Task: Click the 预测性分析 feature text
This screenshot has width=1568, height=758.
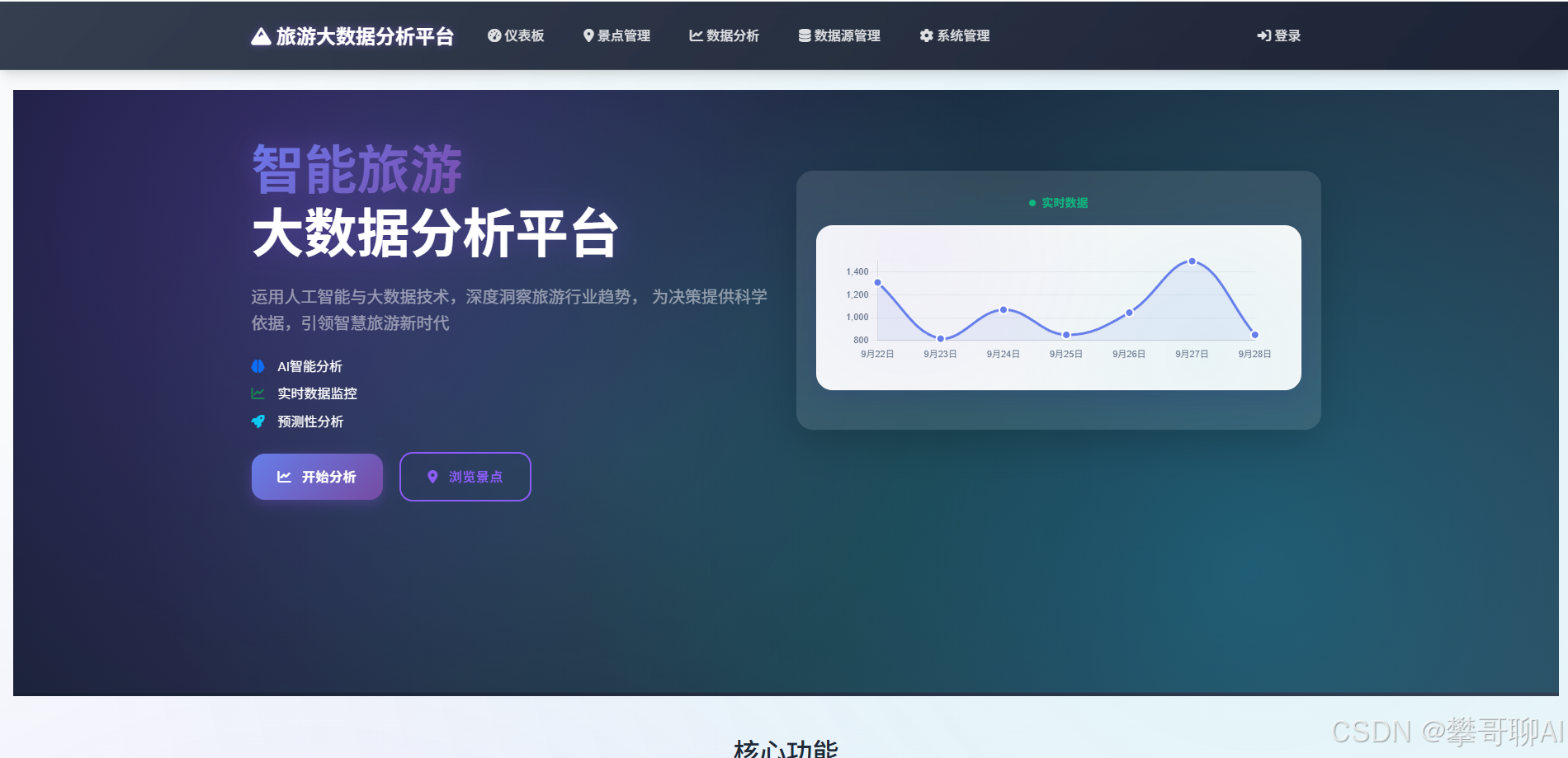Action: pyautogui.click(x=310, y=421)
